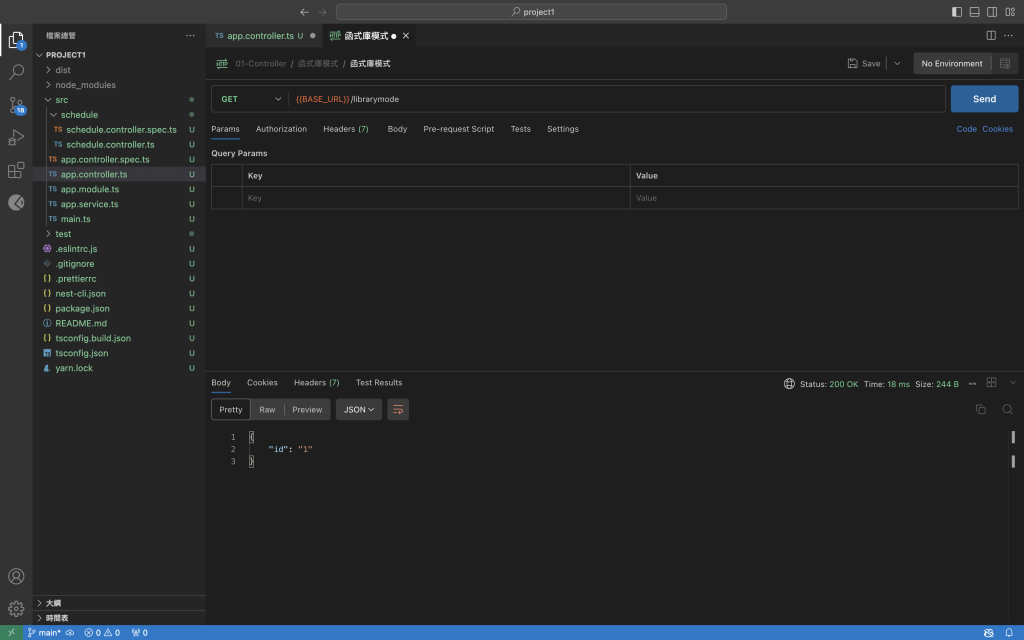
Task: Open the response more options ellipsis
Action: point(972,384)
